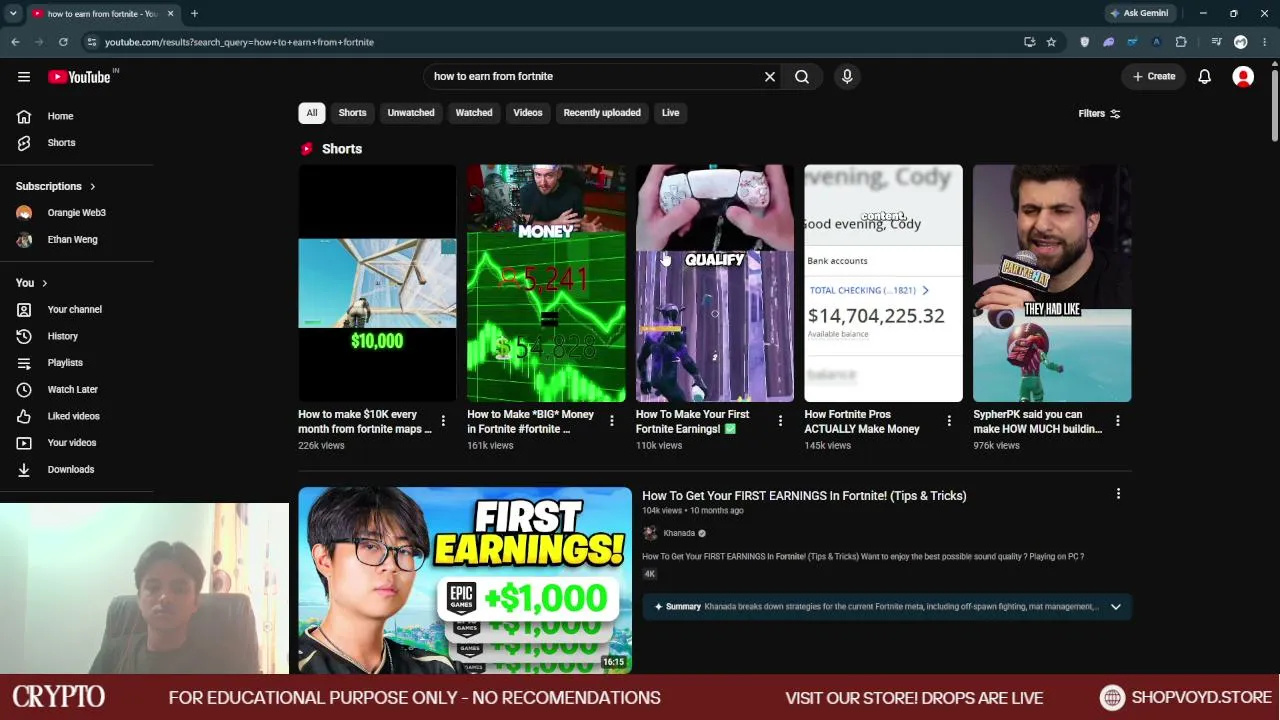The image size is (1280, 720).
Task: Click the Ask Gemini button
Action: coord(1139,13)
